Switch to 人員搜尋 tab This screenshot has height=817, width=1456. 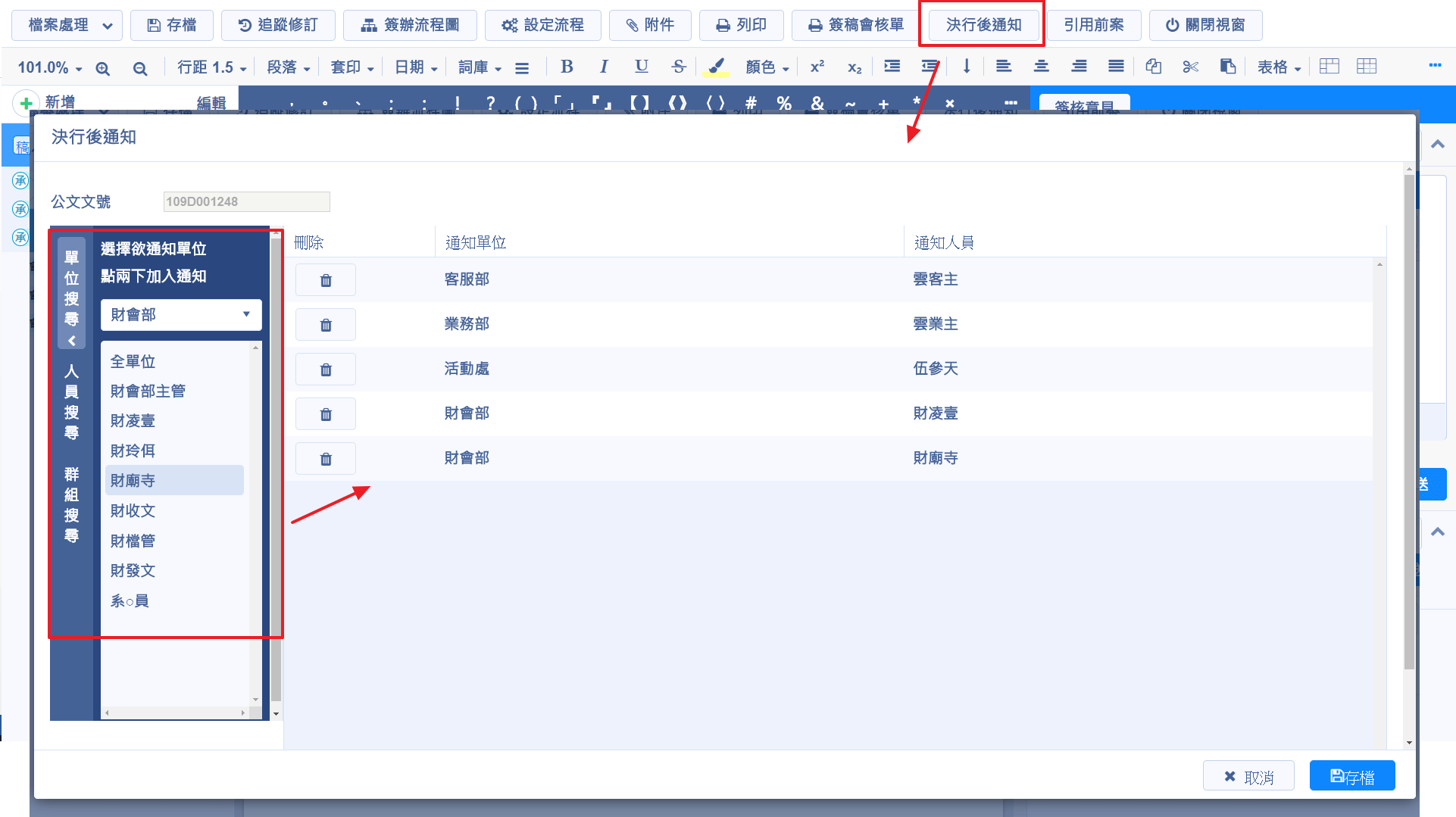(71, 401)
